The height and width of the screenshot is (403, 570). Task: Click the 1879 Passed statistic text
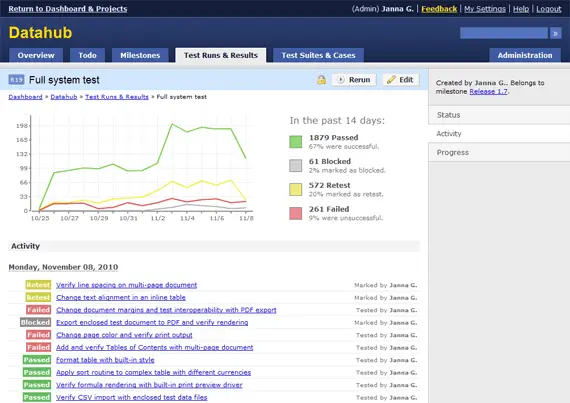333,138
